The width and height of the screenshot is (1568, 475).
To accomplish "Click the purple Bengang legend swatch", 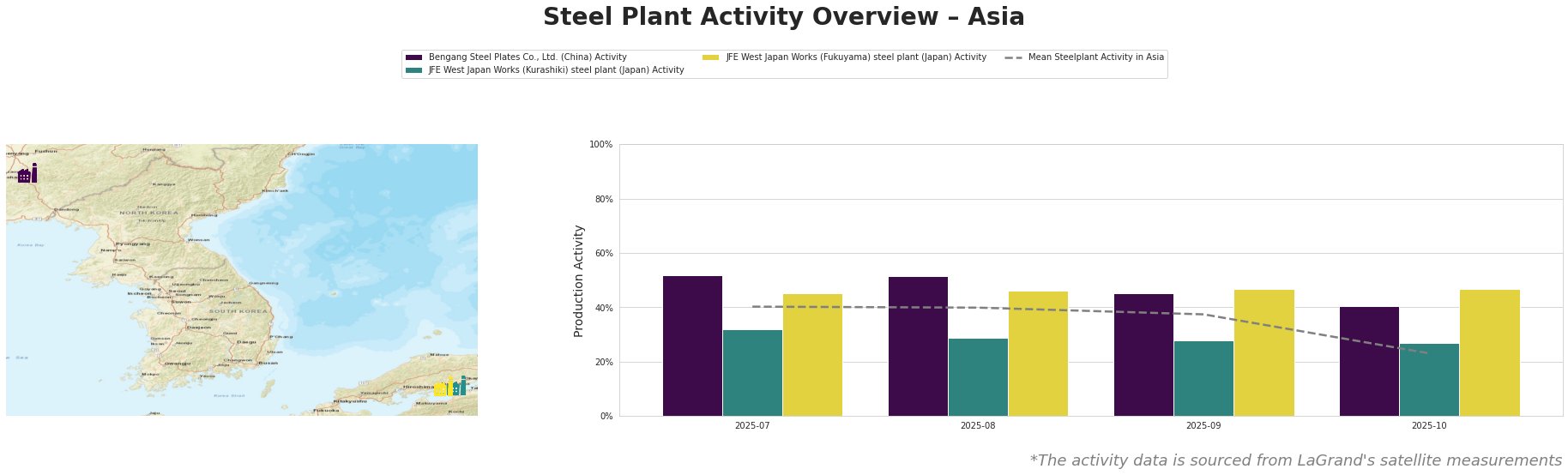I will point(413,57).
